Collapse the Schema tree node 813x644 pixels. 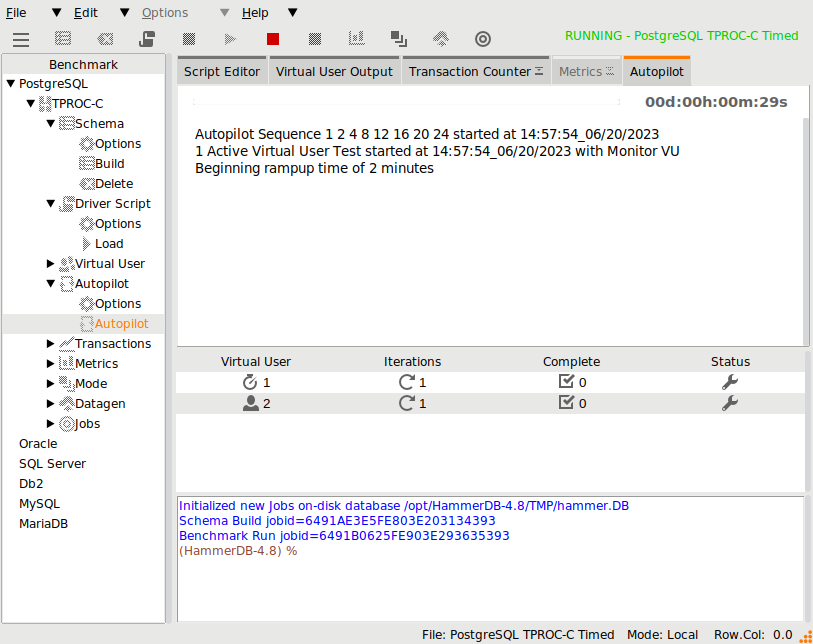pyautogui.click(x=50, y=123)
